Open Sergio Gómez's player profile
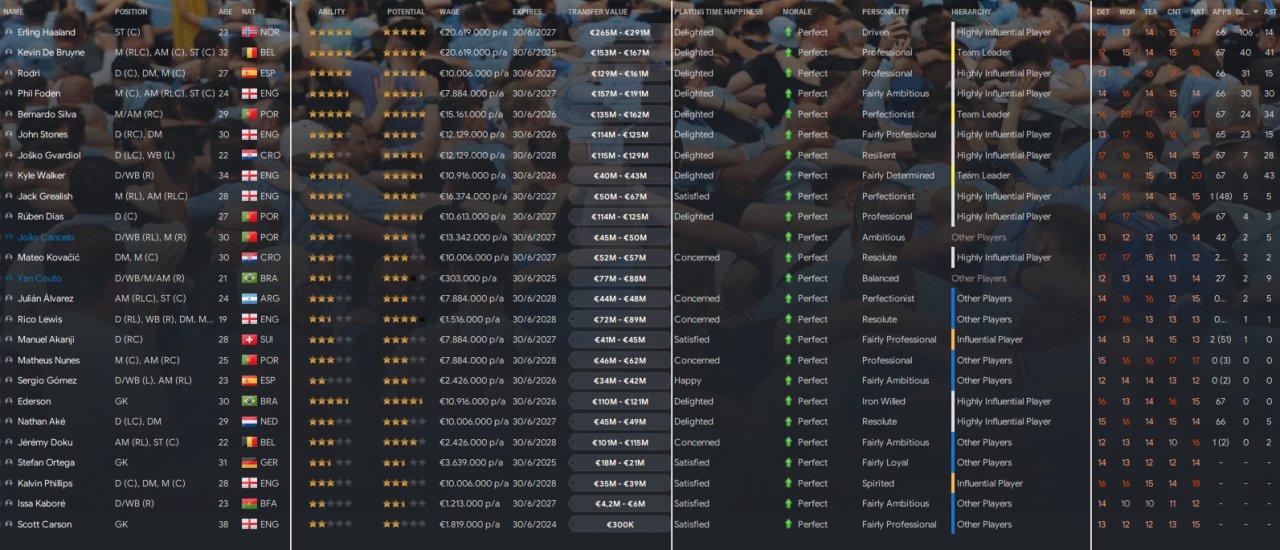 [x=47, y=380]
